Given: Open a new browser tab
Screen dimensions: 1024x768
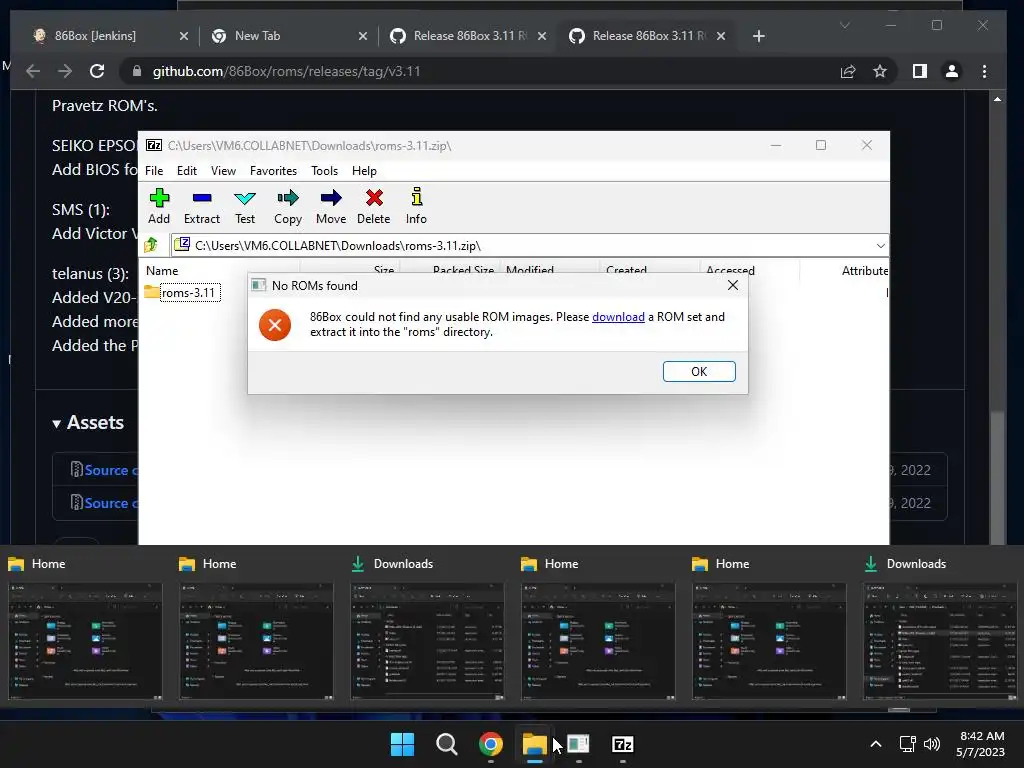Looking at the screenshot, I should [x=758, y=36].
